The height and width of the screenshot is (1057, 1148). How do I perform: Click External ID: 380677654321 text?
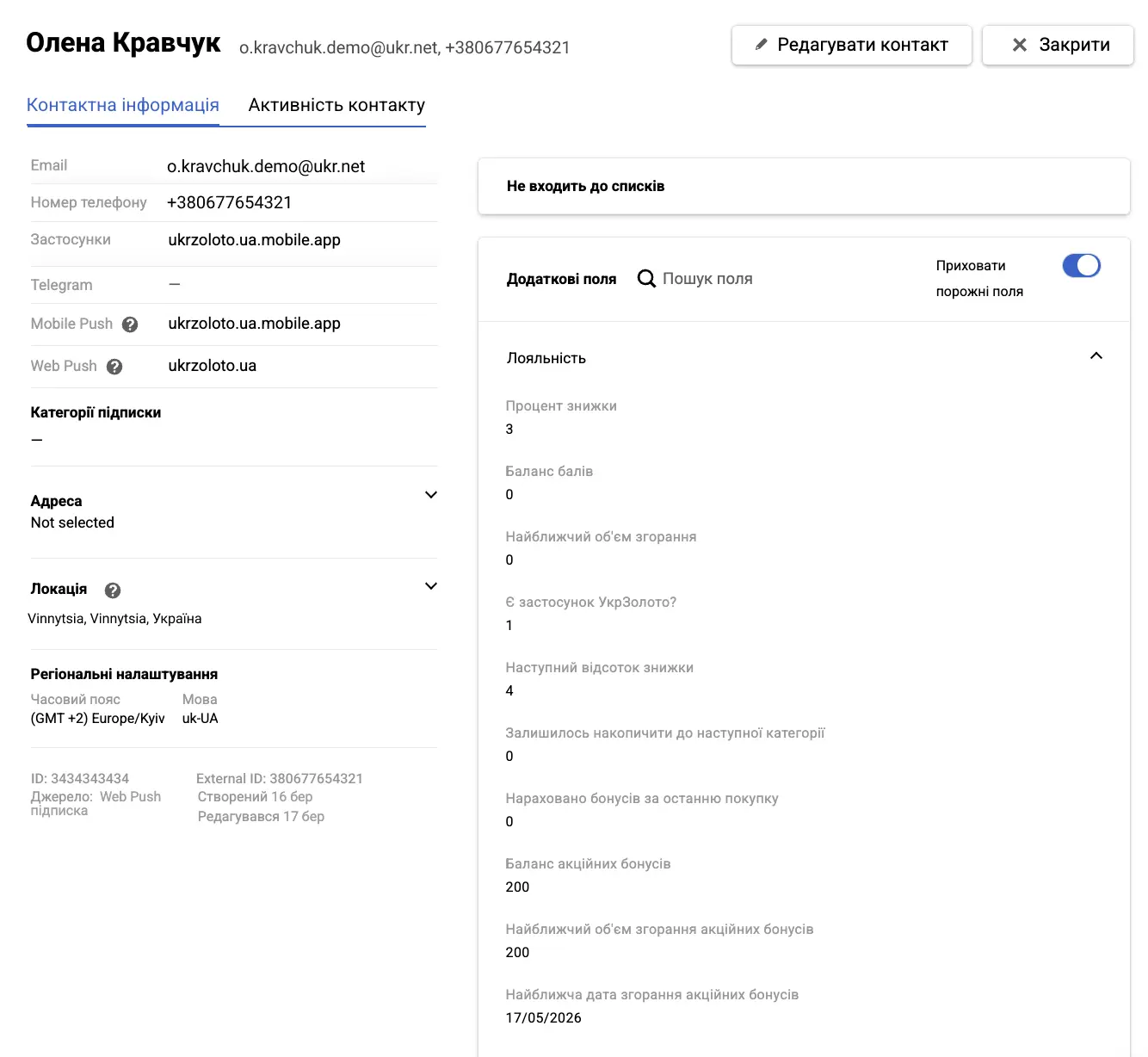coord(280,779)
